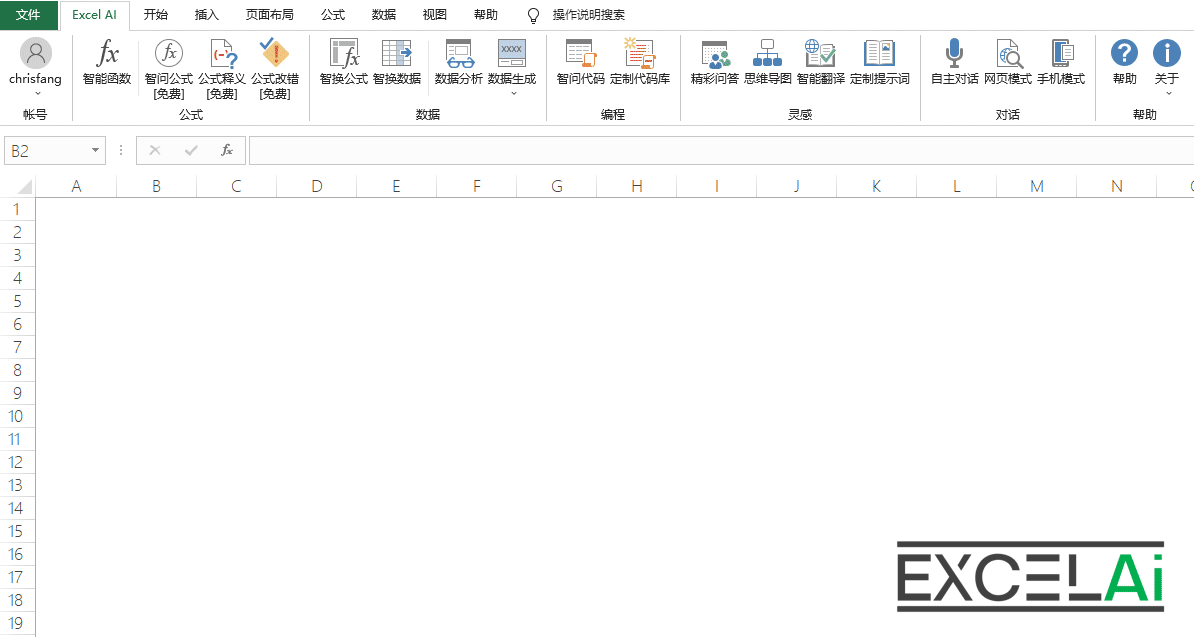
Task: Click the 公式改错 formula correction icon
Action: [x=275, y=54]
